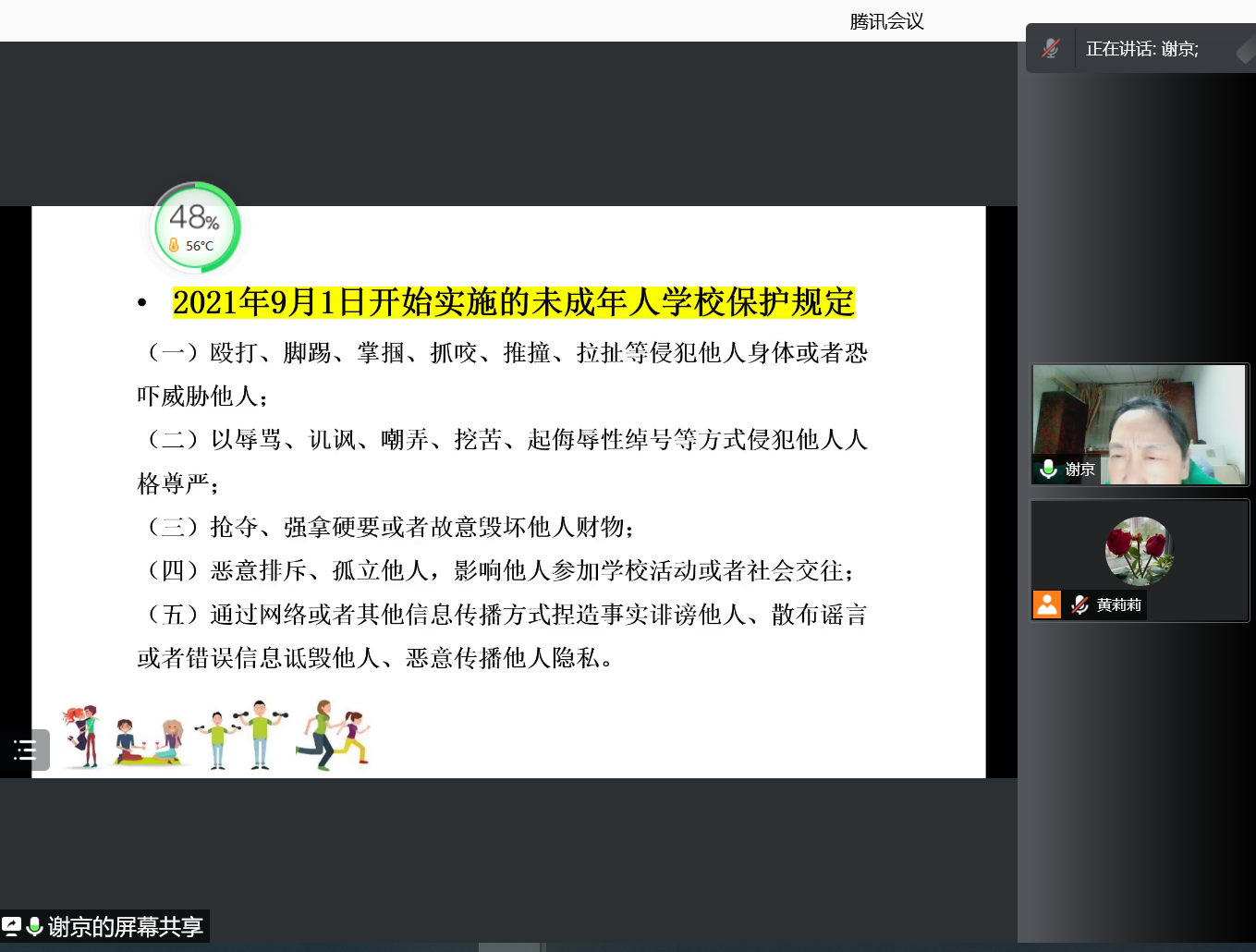
Task: Click the horizontal scrollbar at the bottom
Action: 509,946
